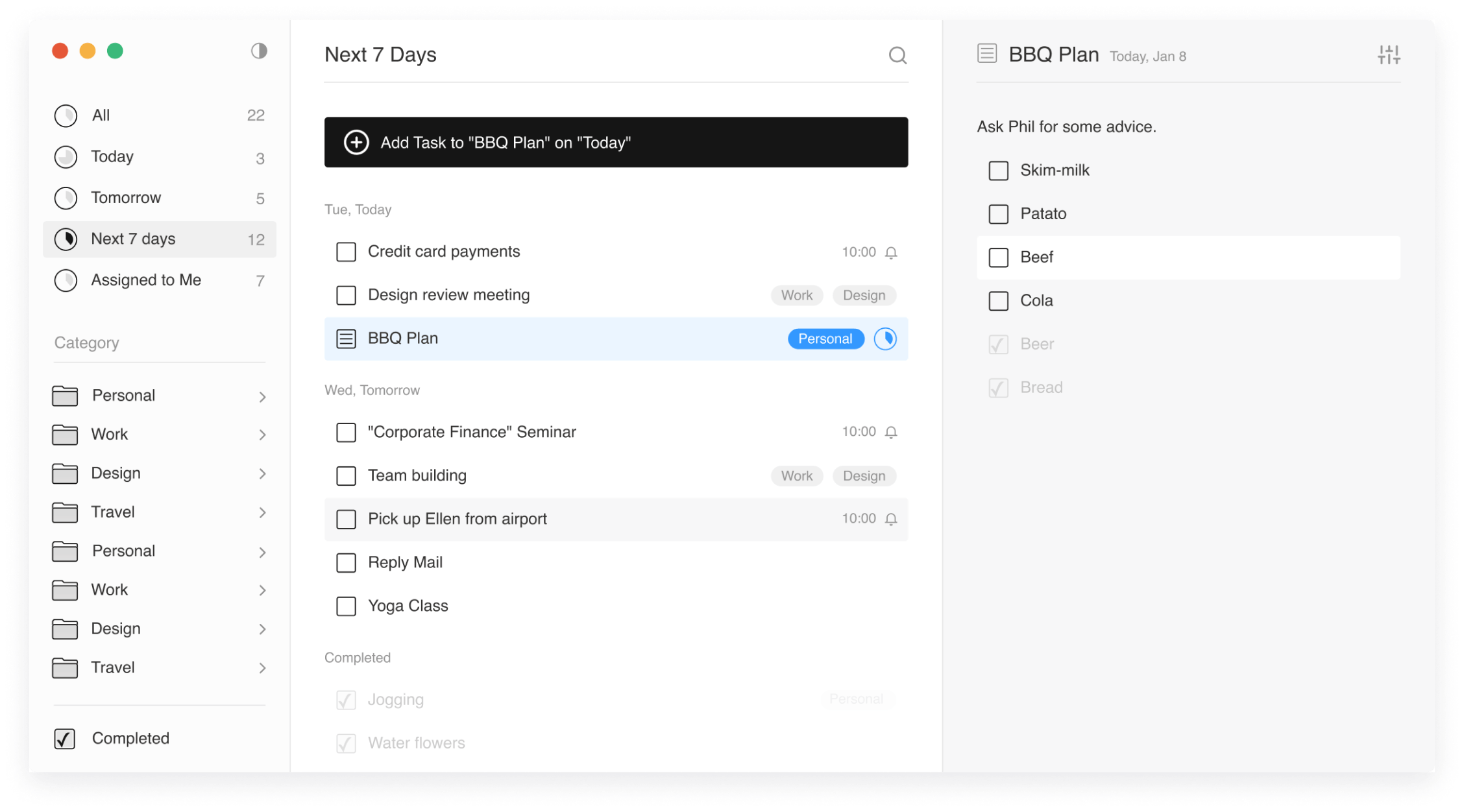
Task: Uncheck the Beer subtask
Action: [x=998, y=344]
